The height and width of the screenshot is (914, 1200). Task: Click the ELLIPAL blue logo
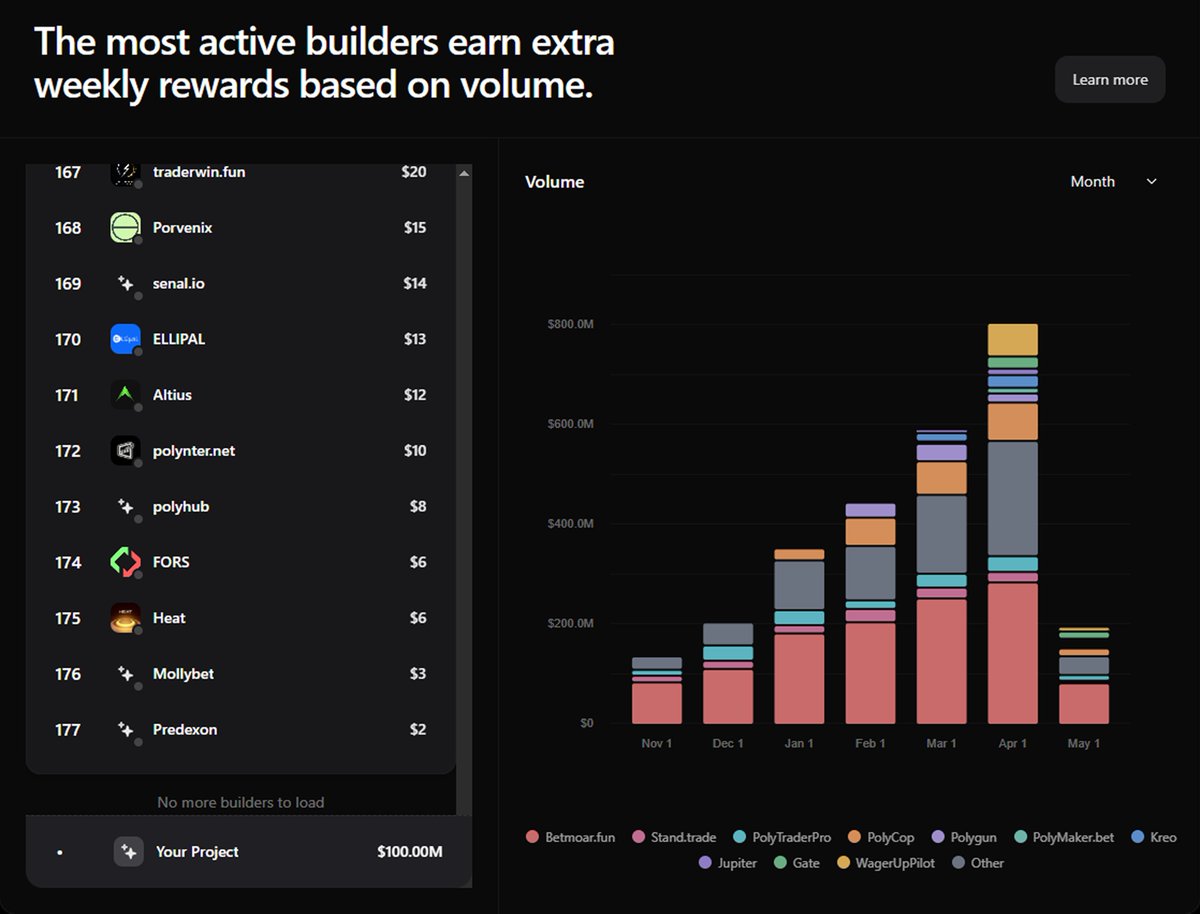[x=125, y=339]
